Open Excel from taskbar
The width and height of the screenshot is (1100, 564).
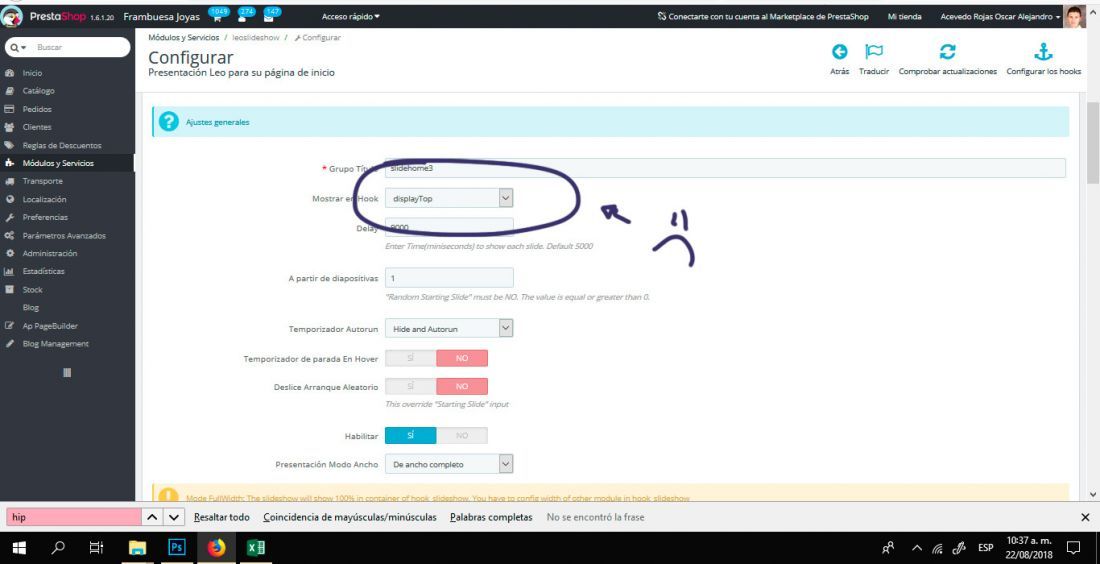click(x=256, y=547)
